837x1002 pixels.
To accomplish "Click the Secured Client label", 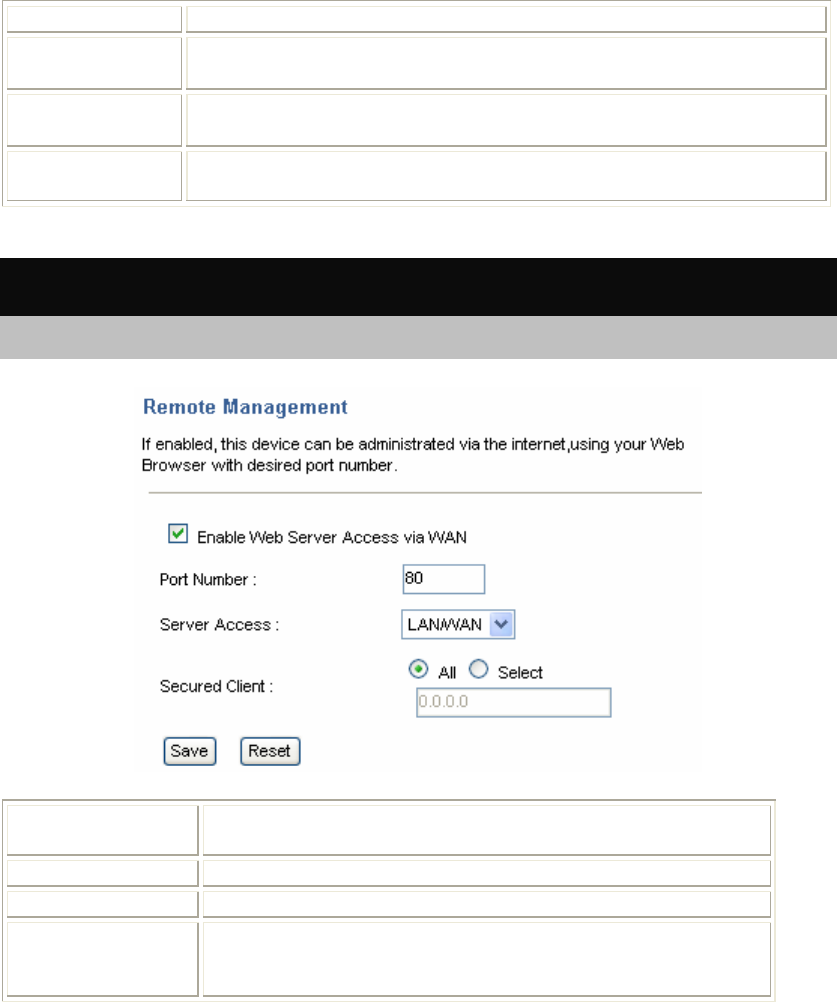I will 216,686.
